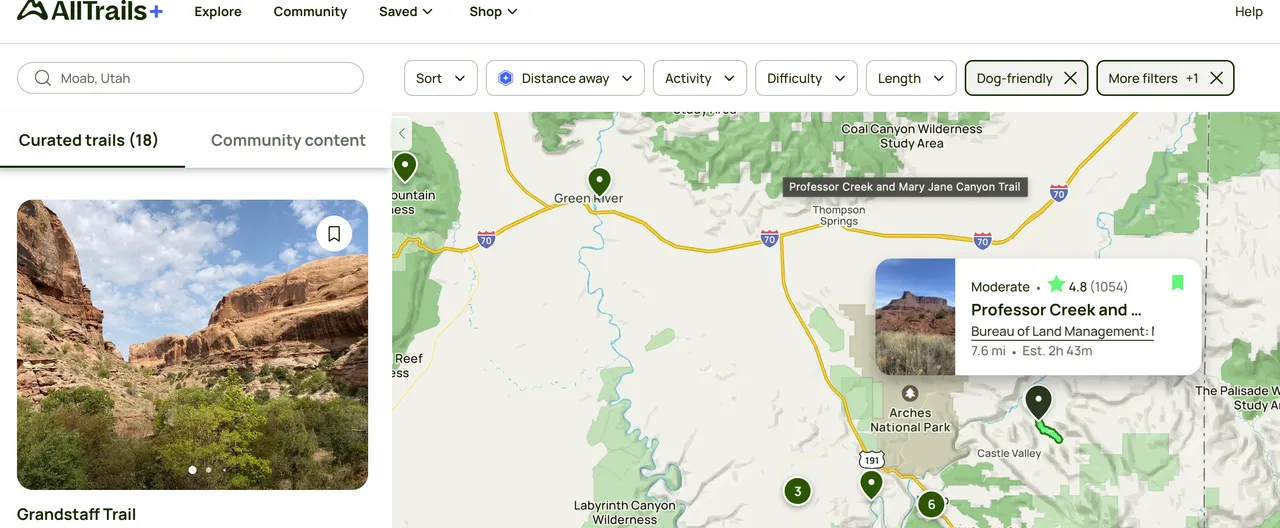Viewport: 1280px width, 528px height.
Task: Open the Saved menu
Action: 405,12
